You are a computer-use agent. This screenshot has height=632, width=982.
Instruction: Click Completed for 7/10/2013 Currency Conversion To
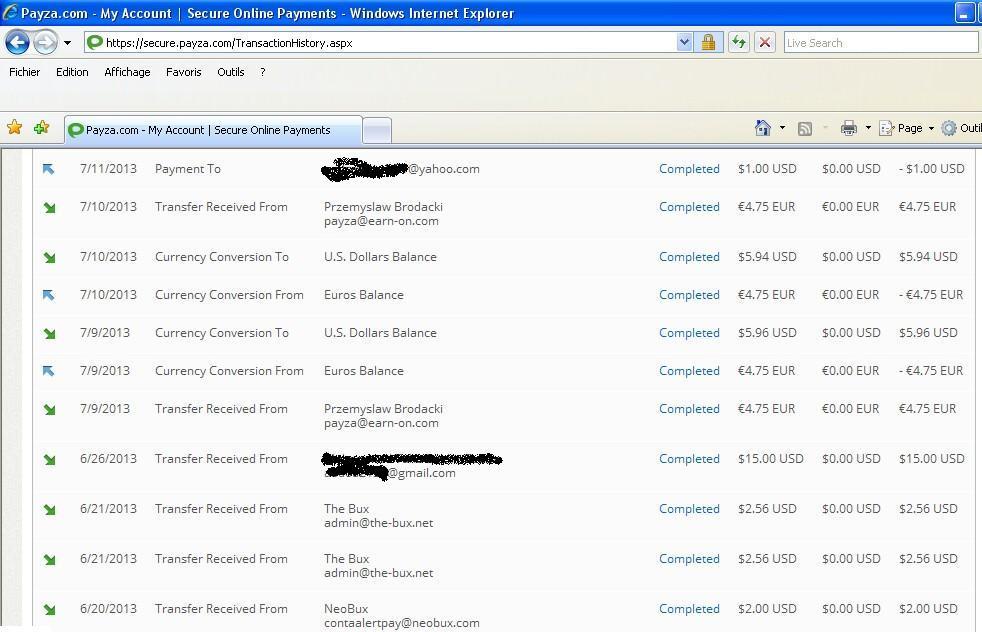click(x=689, y=257)
